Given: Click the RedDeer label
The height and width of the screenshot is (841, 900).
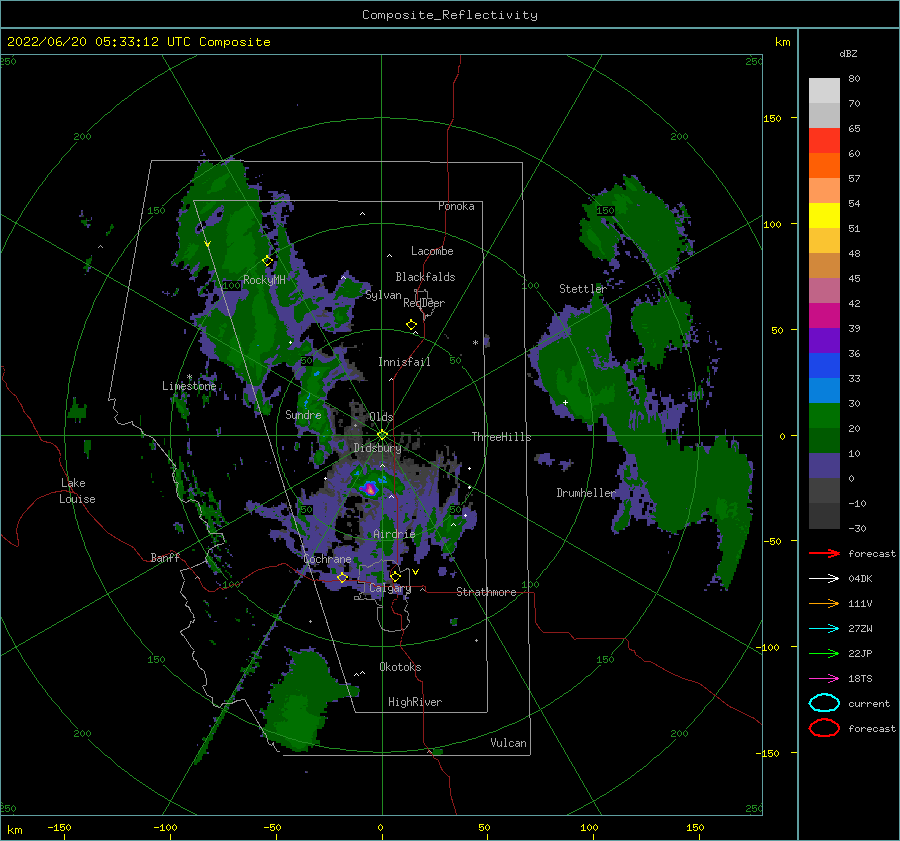Looking at the screenshot, I should (424, 303).
